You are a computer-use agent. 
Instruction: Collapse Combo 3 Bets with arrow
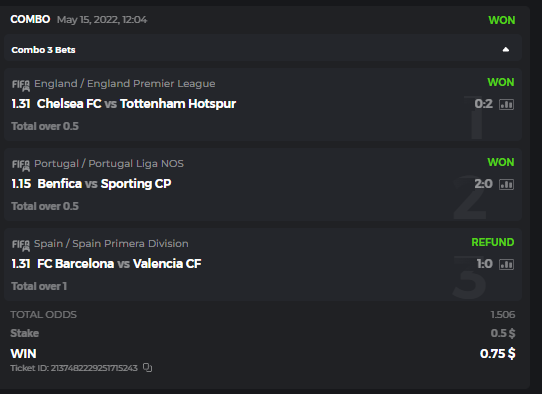tap(506, 49)
